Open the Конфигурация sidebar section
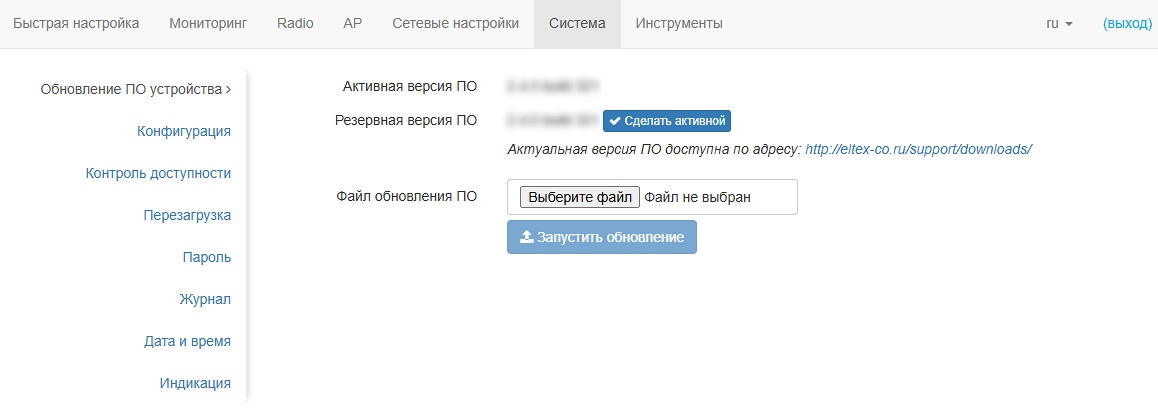This screenshot has width=1158, height=411. coord(184,131)
